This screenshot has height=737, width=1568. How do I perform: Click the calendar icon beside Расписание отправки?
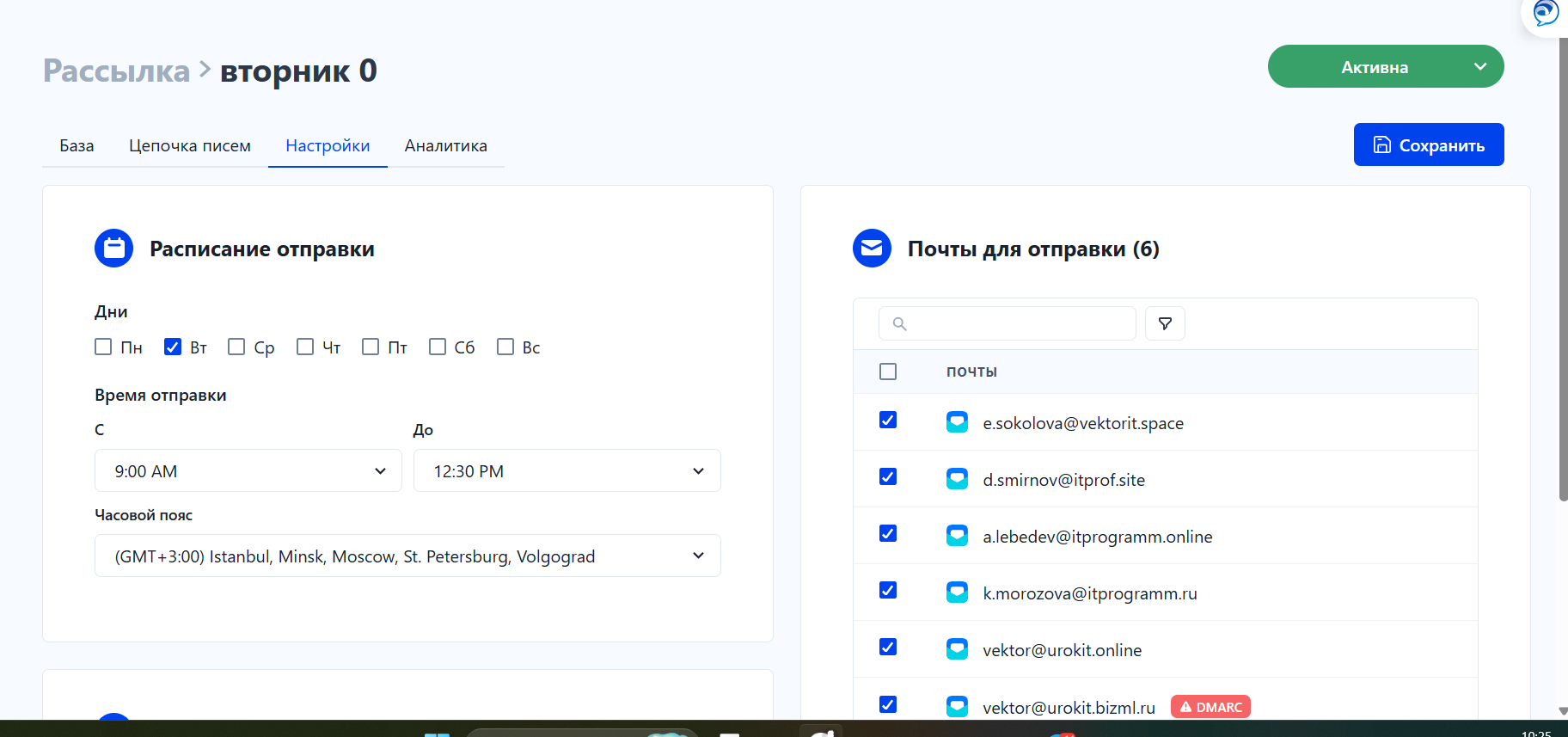[113, 249]
